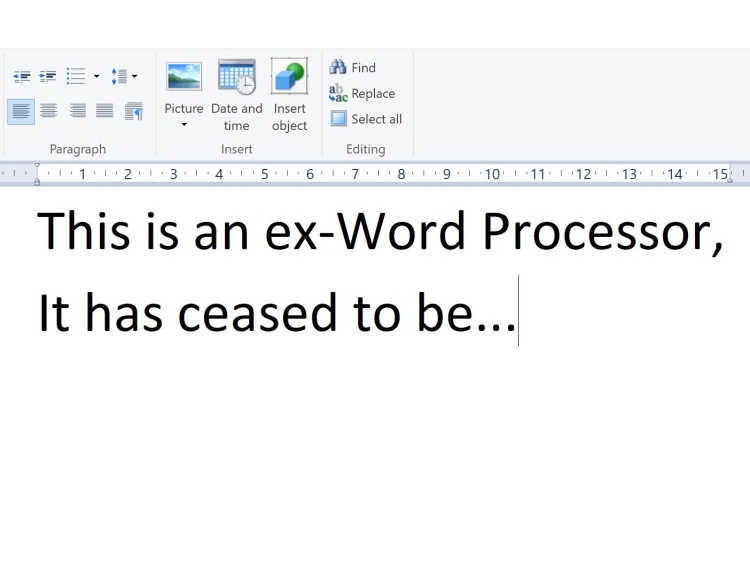Insert Date and time

(x=237, y=77)
